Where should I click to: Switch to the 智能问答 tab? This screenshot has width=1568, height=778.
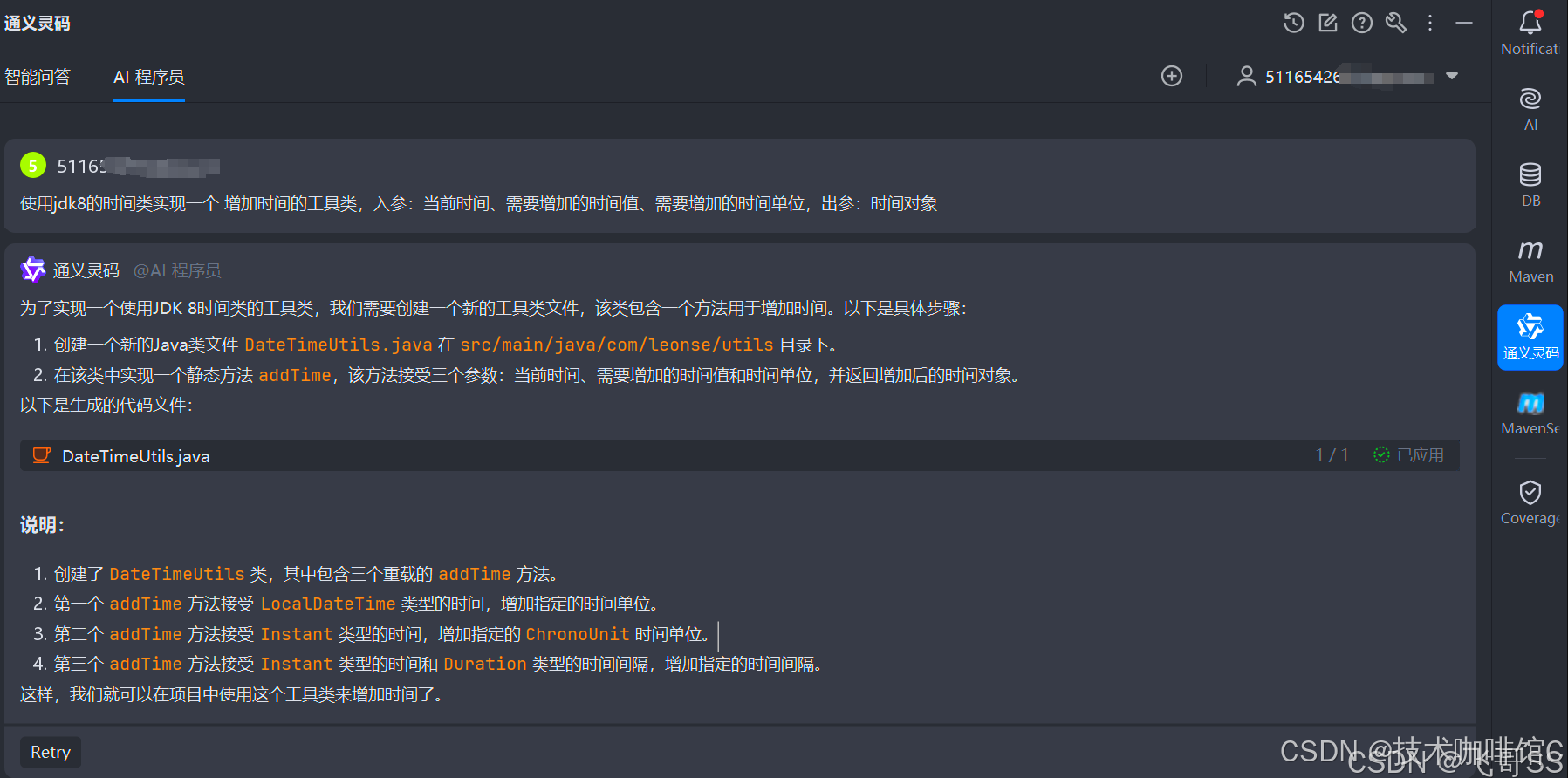pos(38,77)
